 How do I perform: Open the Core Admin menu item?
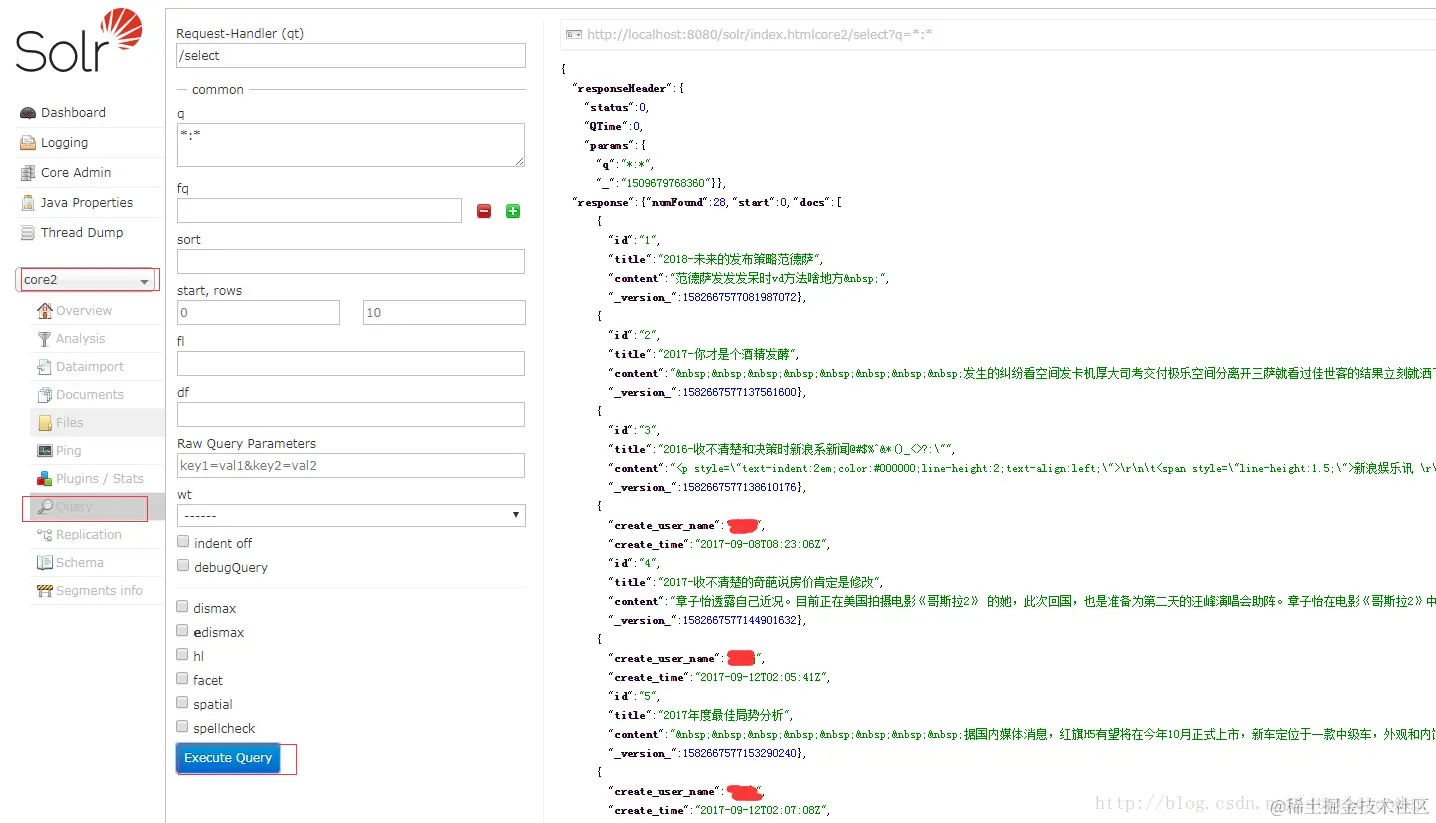click(x=76, y=173)
